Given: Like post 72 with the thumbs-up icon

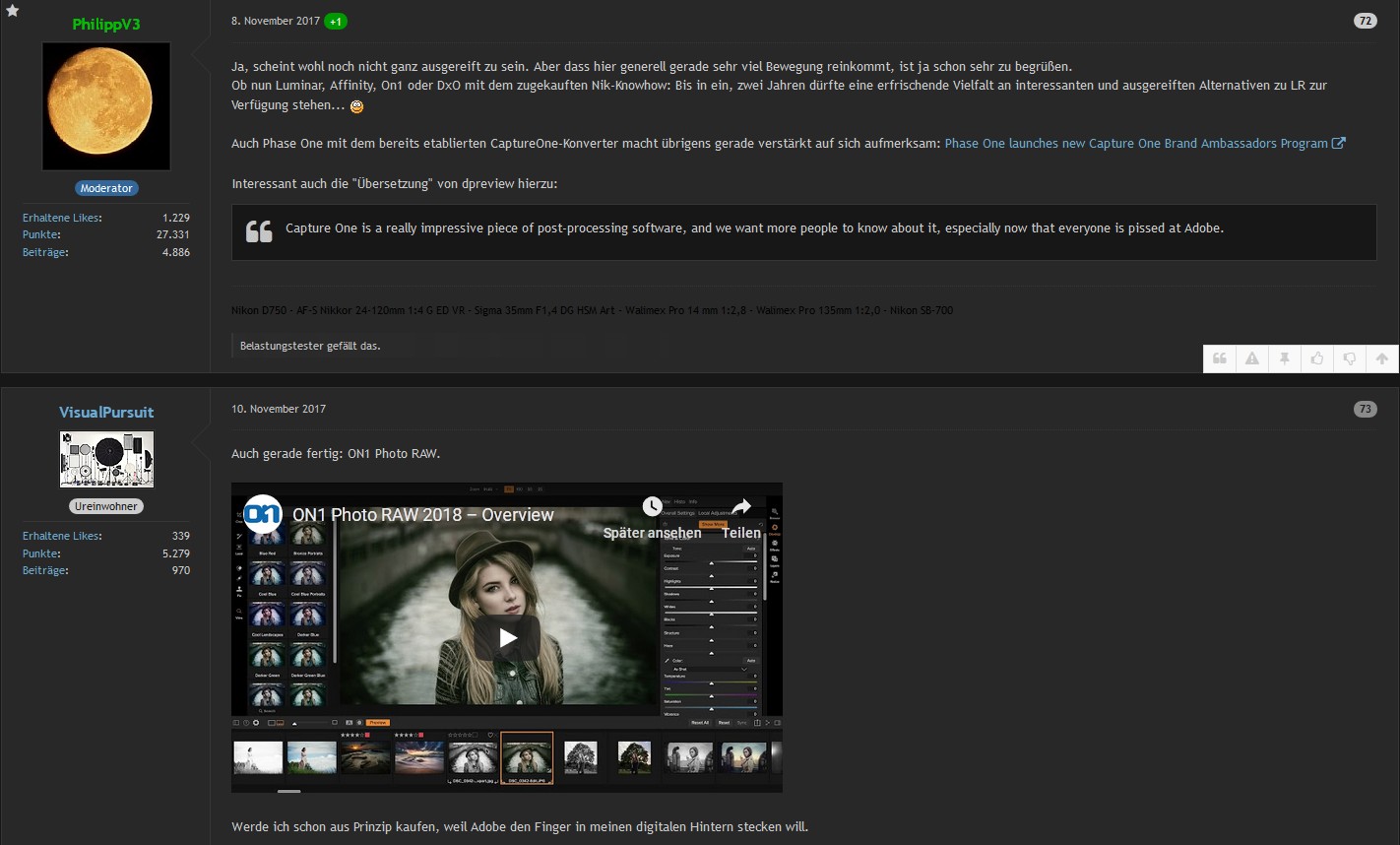Looking at the screenshot, I should (x=1317, y=359).
